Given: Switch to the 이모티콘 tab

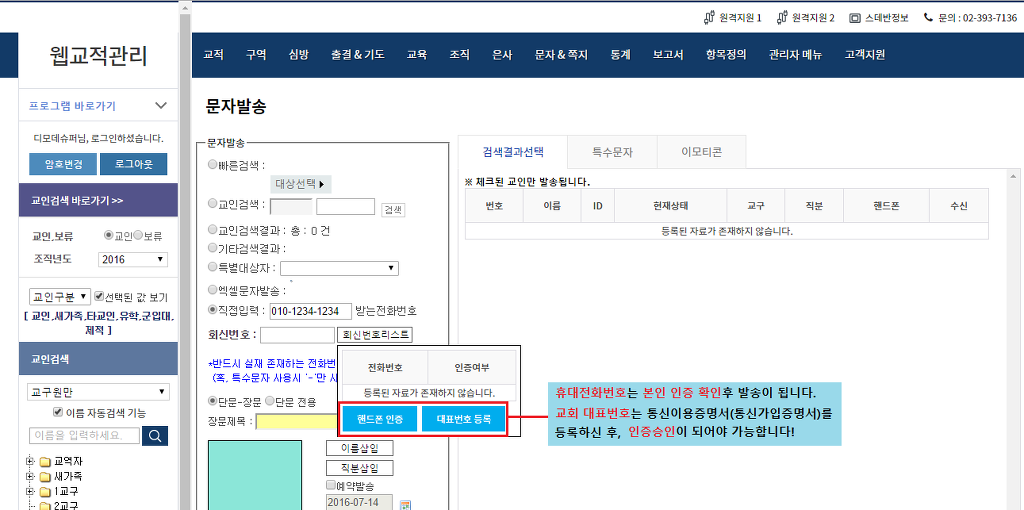Looking at the screenshot, I should [701, 152].
